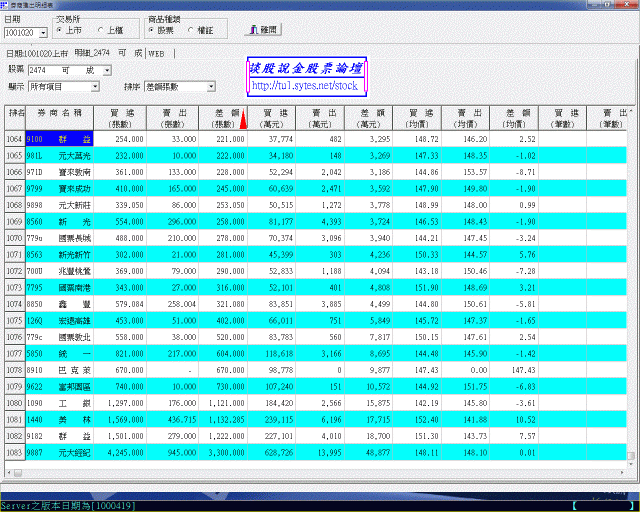
Task: Open the 股票 dropdown showing 2474 可成
Action: 107,70
